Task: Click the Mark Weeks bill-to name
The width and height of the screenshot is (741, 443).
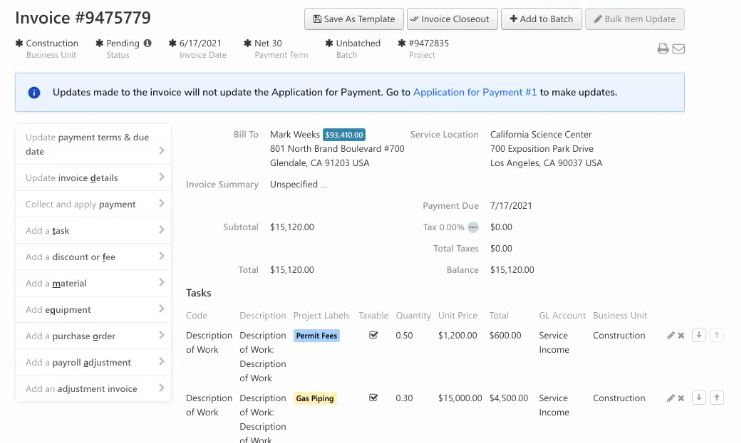Action: click(x=295, y=134)
